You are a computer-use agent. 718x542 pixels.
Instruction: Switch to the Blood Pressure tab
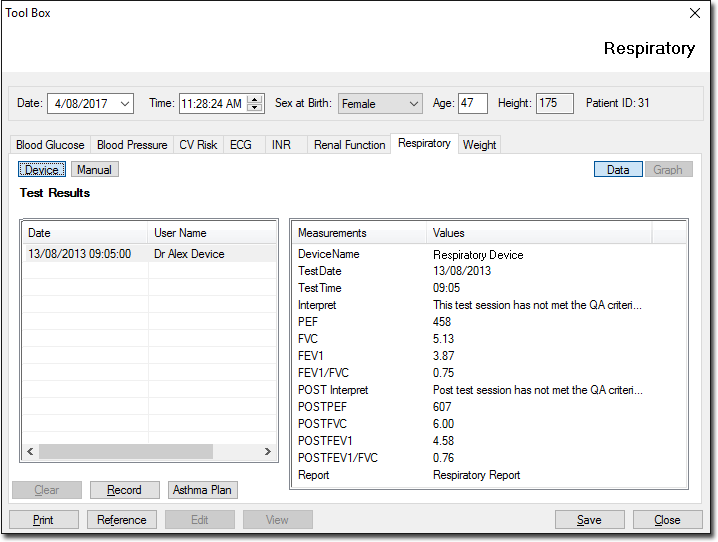pyautogui.click(x=132, y=145)
